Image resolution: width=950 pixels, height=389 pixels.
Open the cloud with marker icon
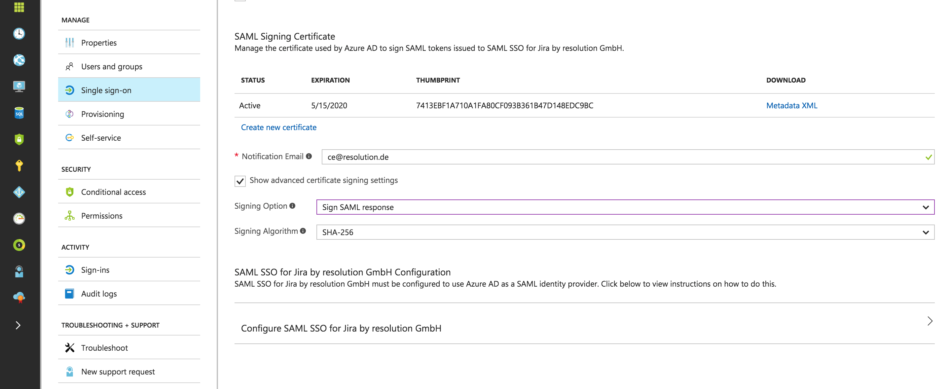click(19, 298)
